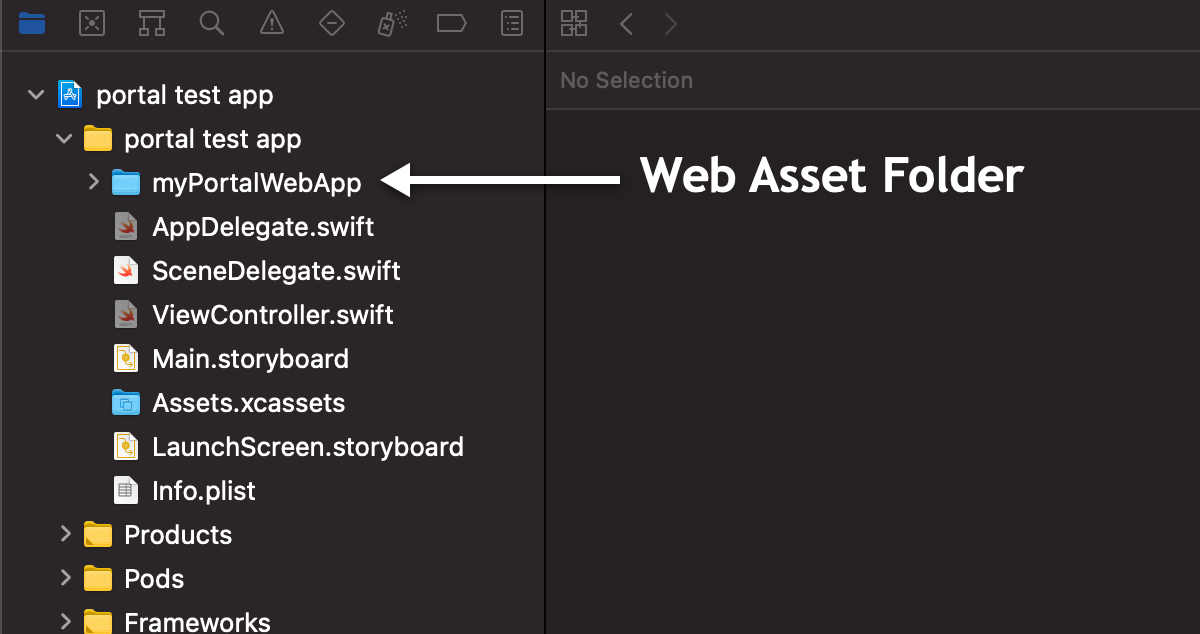Open the Report navigator list icon
Screen dimensions: 1200x634
point(511,23)
